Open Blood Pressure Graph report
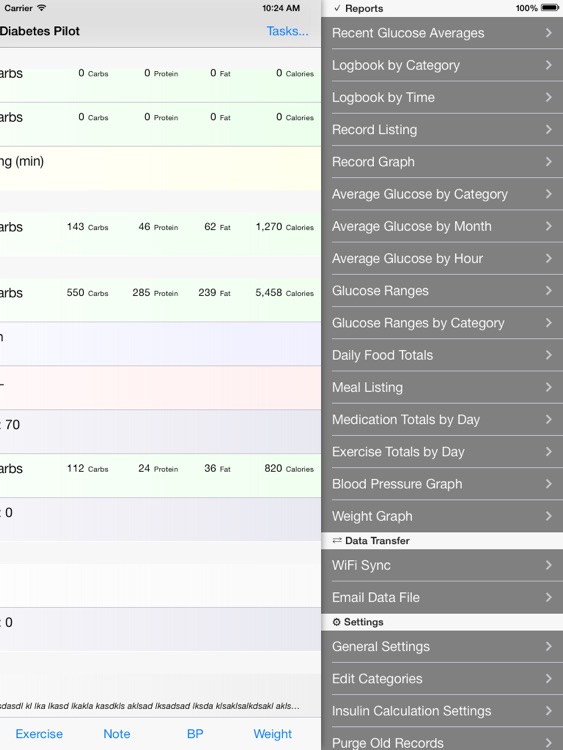This screenshot has height=750, width=563. (x=442, y=484)
